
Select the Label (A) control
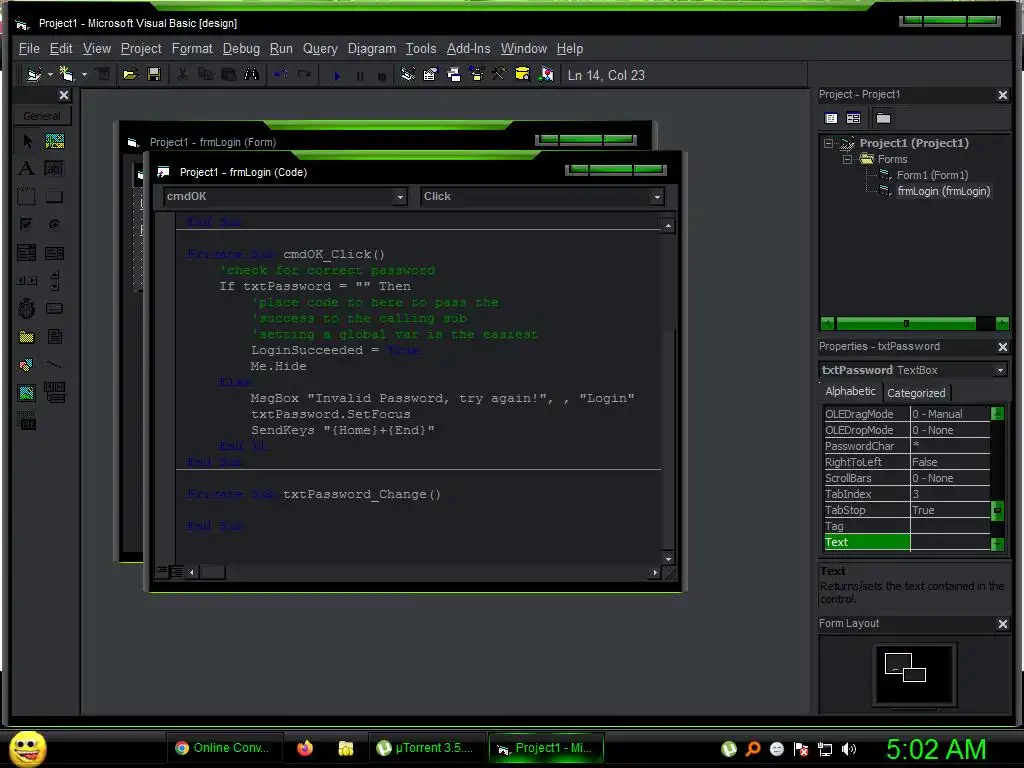click(x=27, y=168)
